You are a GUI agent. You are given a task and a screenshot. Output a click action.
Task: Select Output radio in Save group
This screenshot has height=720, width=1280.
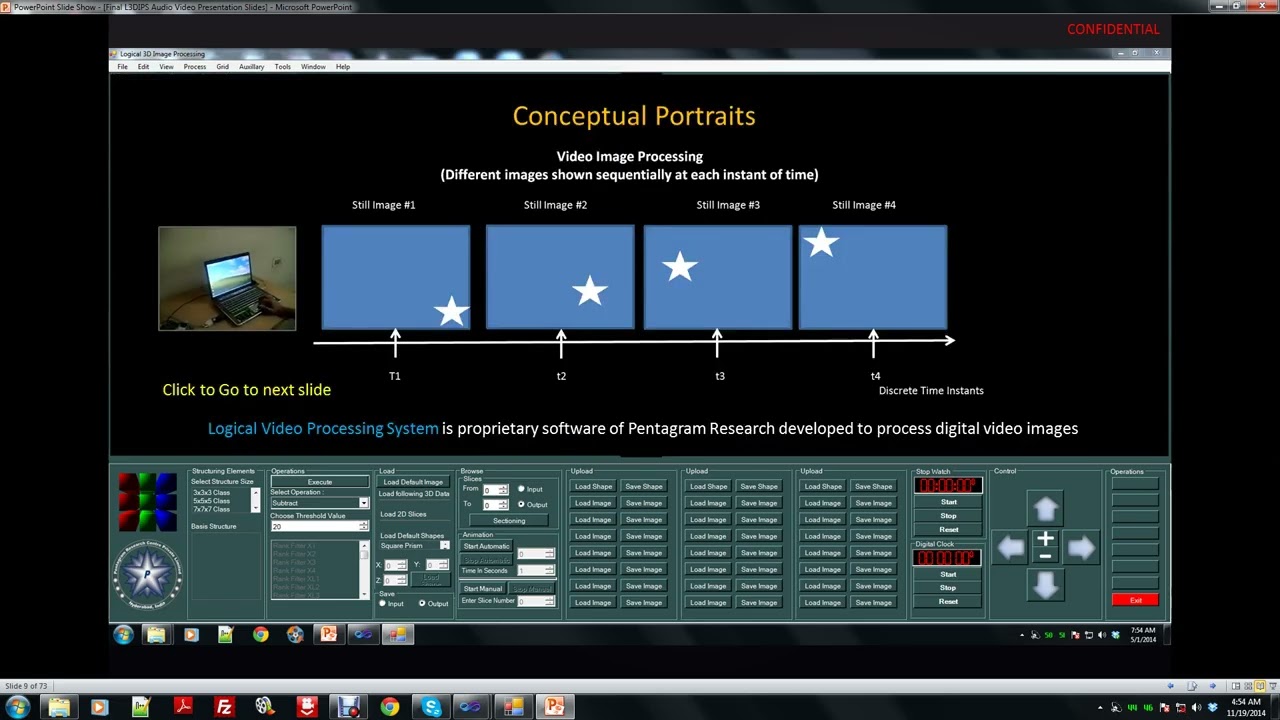(422, 604)
